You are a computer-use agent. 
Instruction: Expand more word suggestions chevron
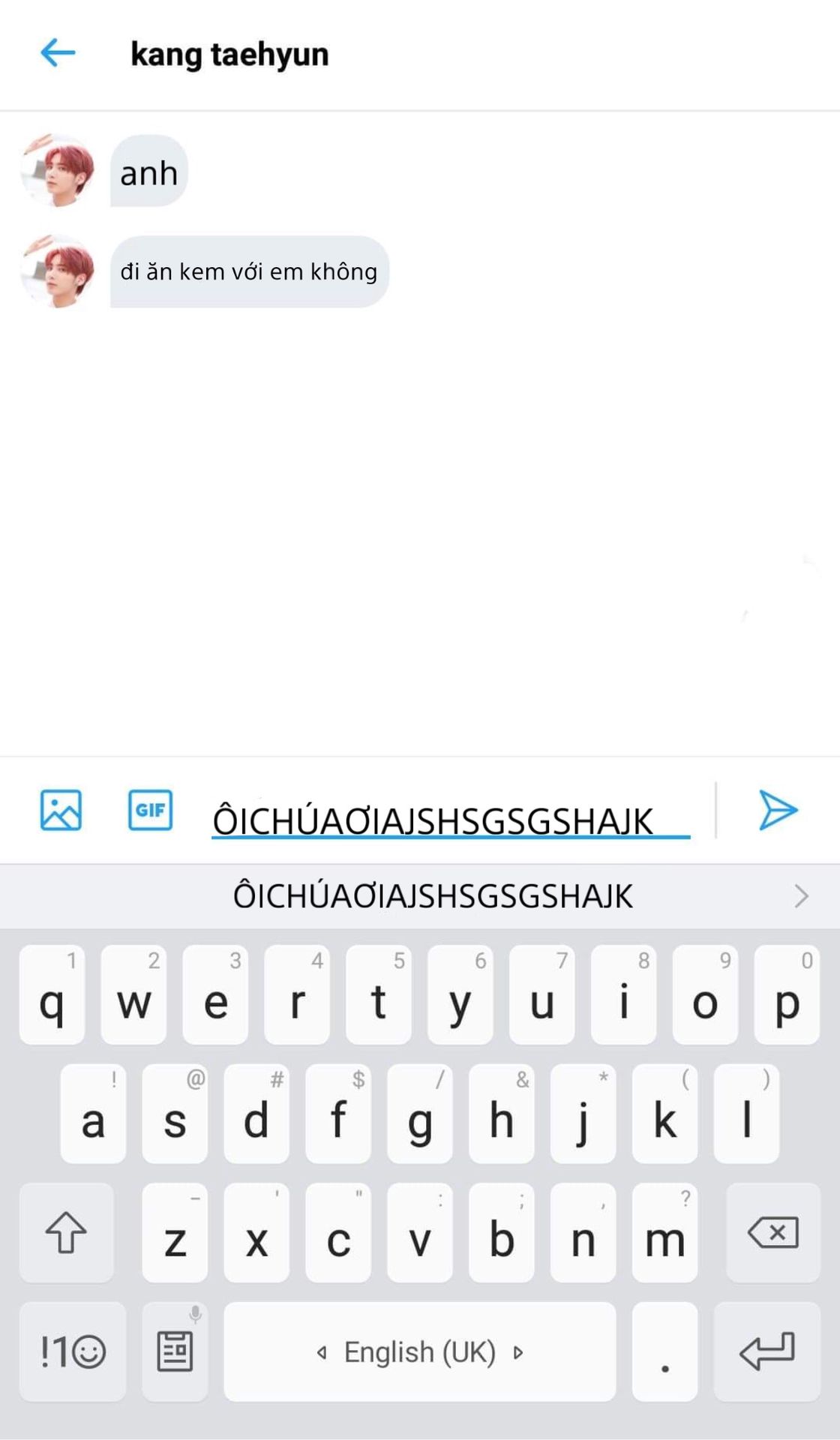[802, 895]
